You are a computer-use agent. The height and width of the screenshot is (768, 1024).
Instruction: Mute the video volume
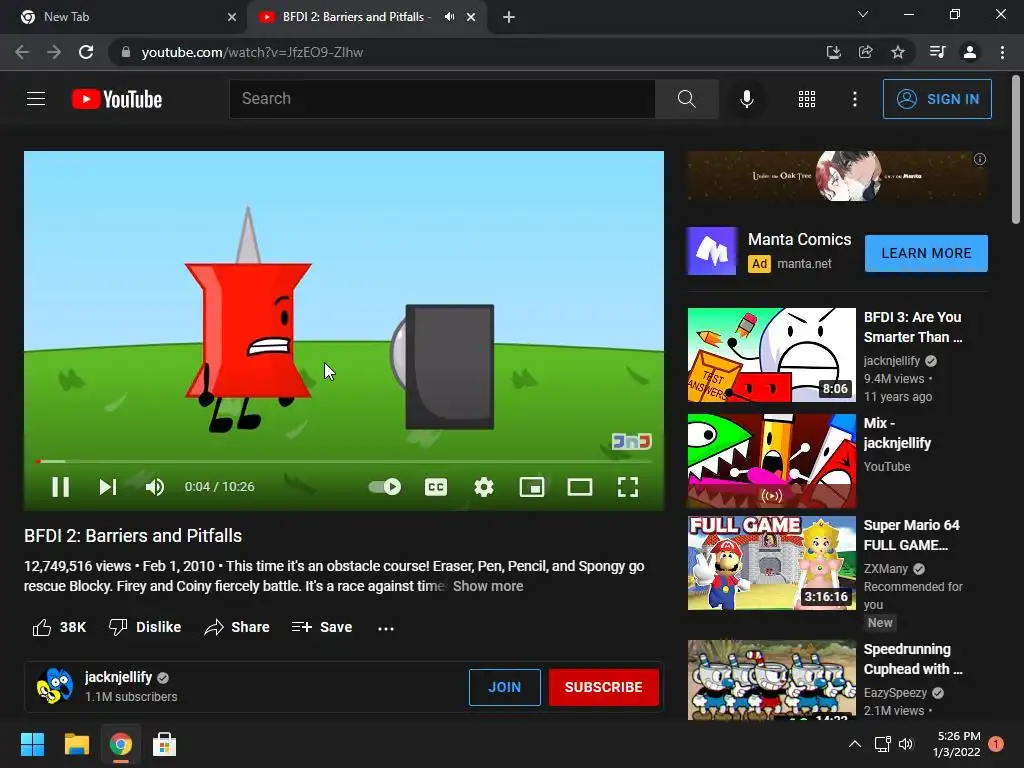155,487
